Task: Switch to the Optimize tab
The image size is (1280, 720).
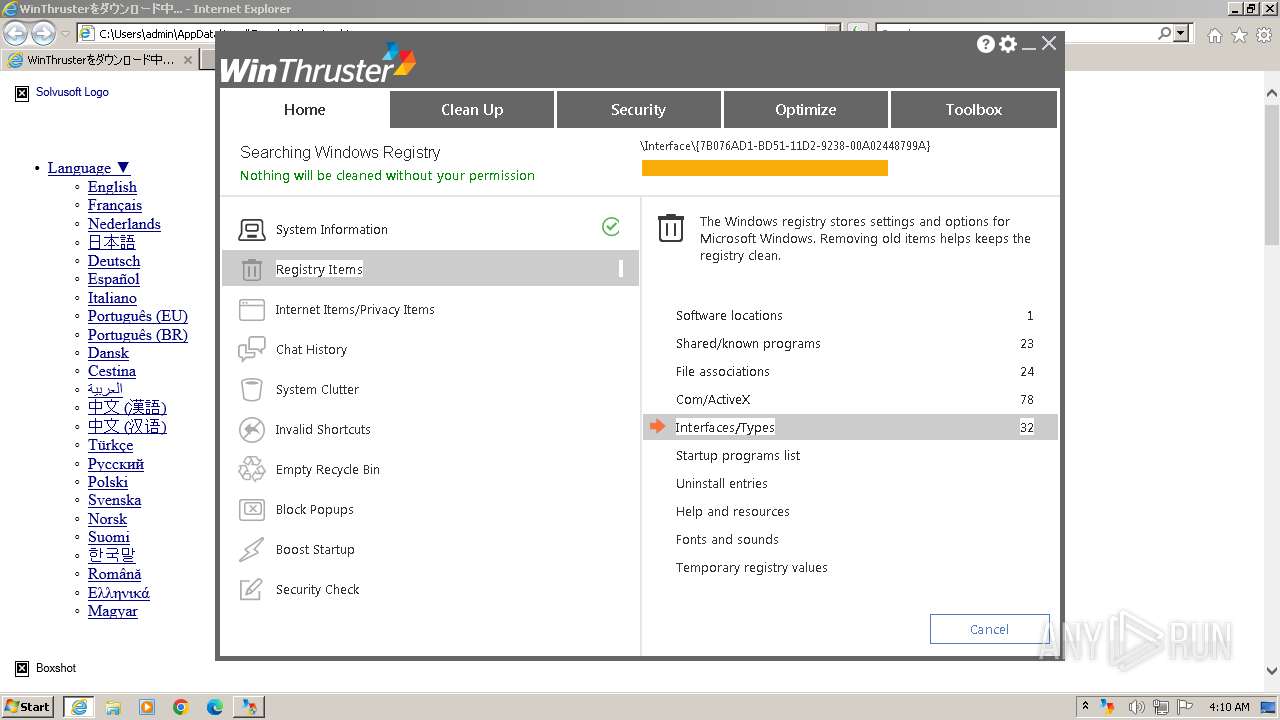Action: click(x=805, y=110)
